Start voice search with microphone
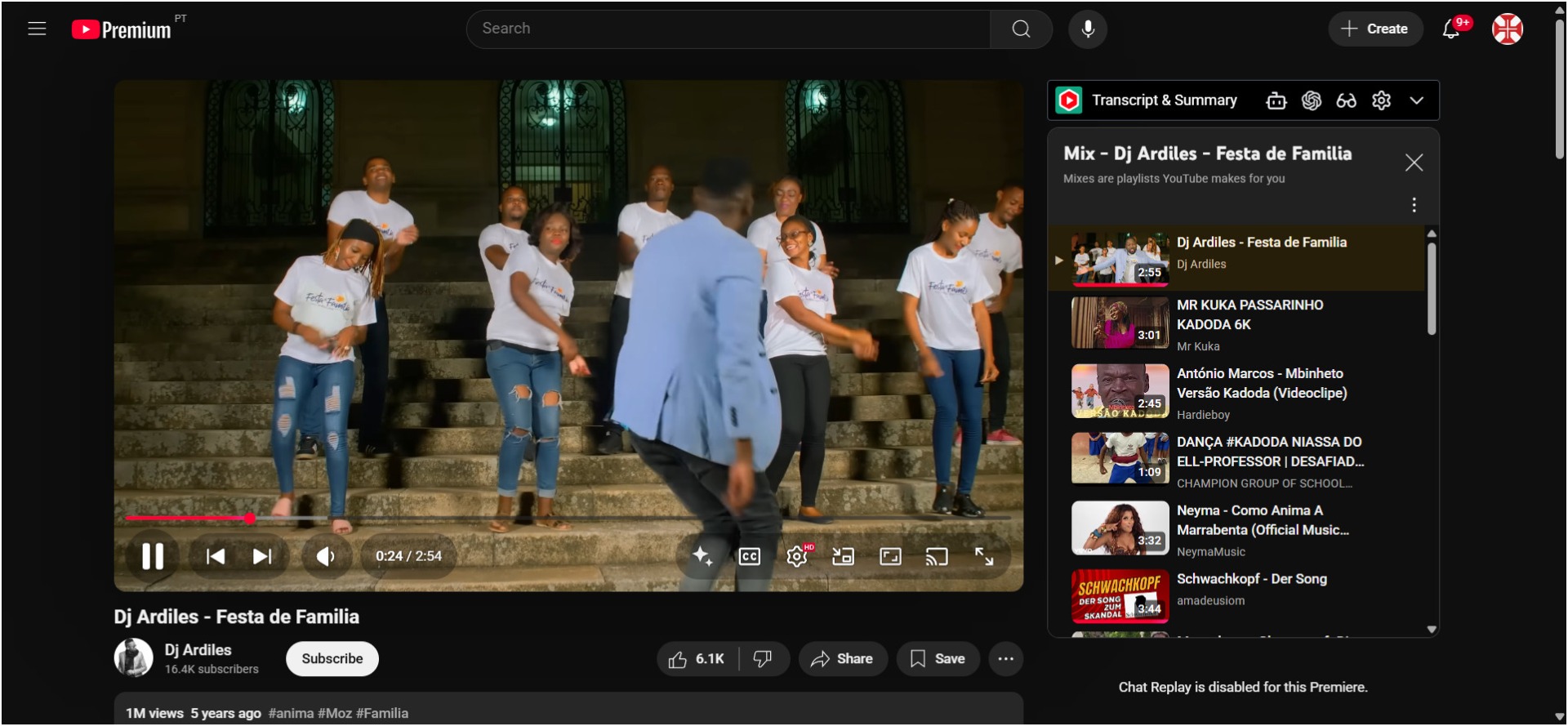Screen dimensions: 1568x726 click(x=1088, y=29)
